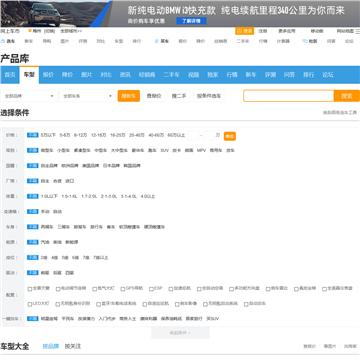Open the hamburger menu beside 网站地图

pos(358,31)
